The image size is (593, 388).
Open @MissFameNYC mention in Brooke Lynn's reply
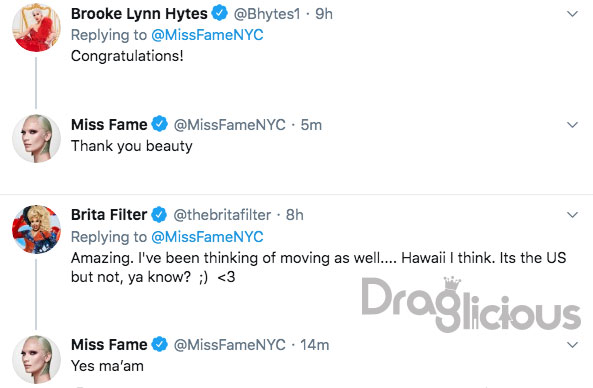[207, 35]
